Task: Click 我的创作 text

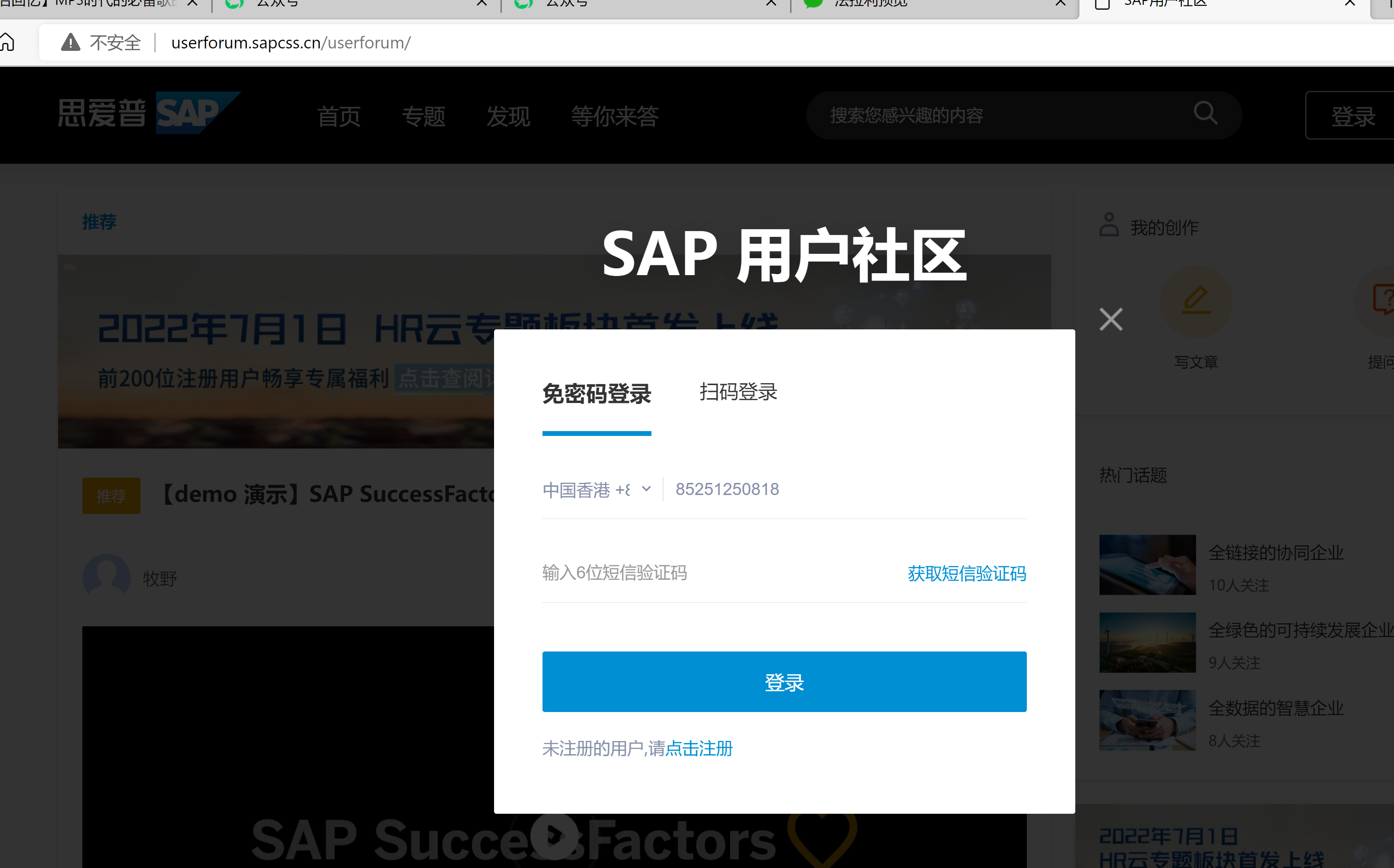Action: pyautogui.click(x=1164, y=228)
